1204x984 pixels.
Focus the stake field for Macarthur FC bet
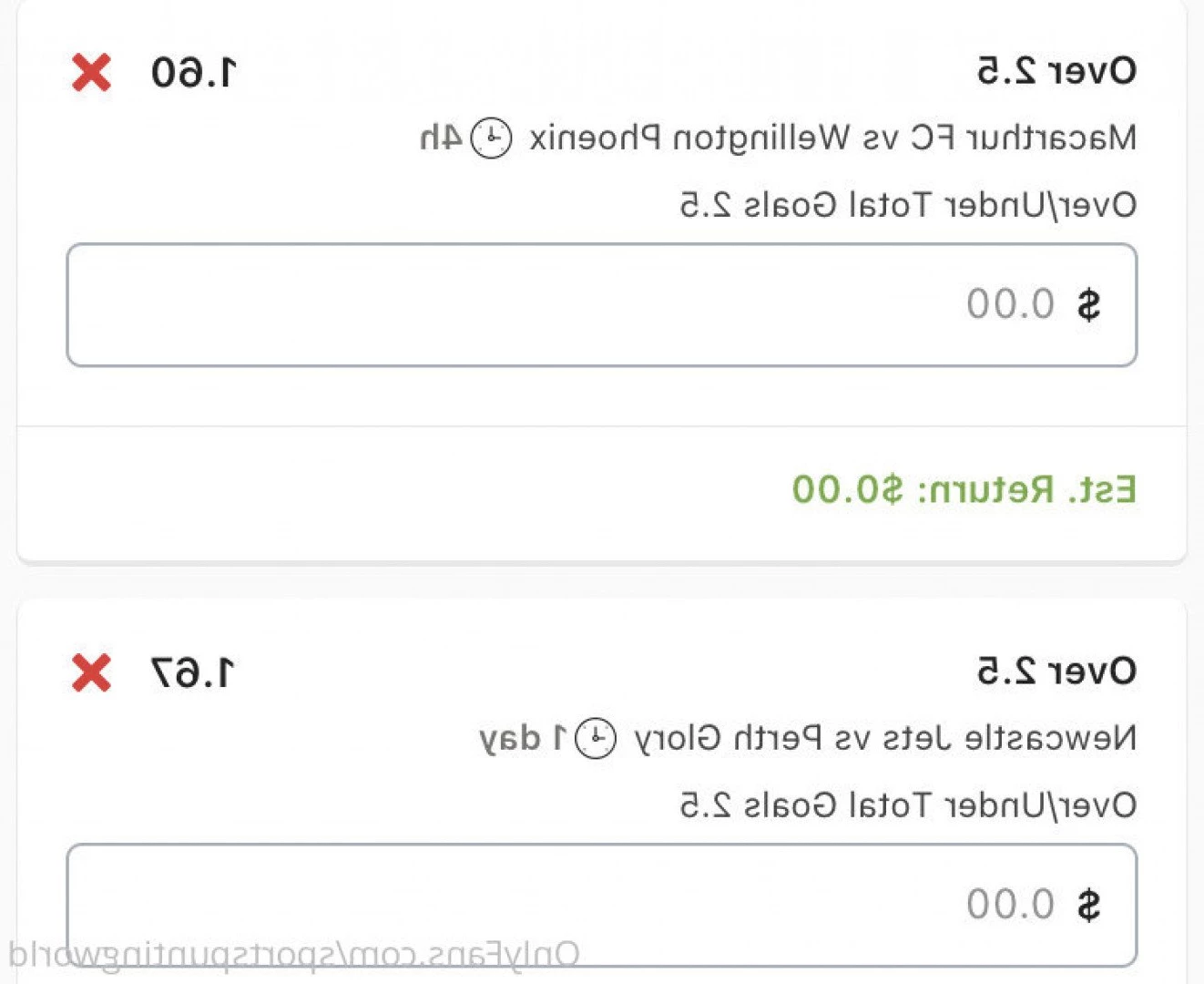pyautogui.click(x=602, y=305)
